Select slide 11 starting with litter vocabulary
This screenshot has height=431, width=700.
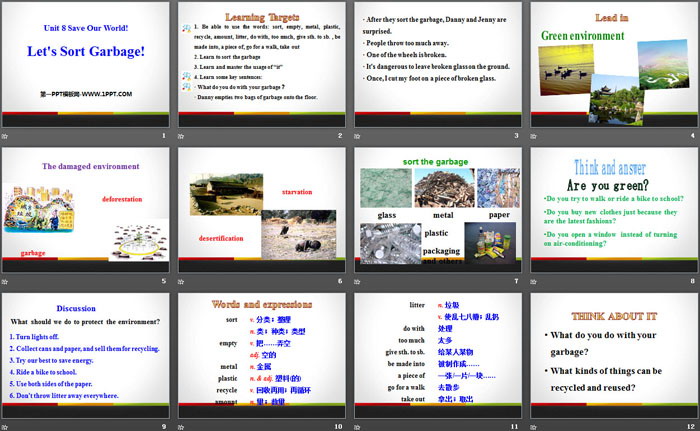(438, 356)
